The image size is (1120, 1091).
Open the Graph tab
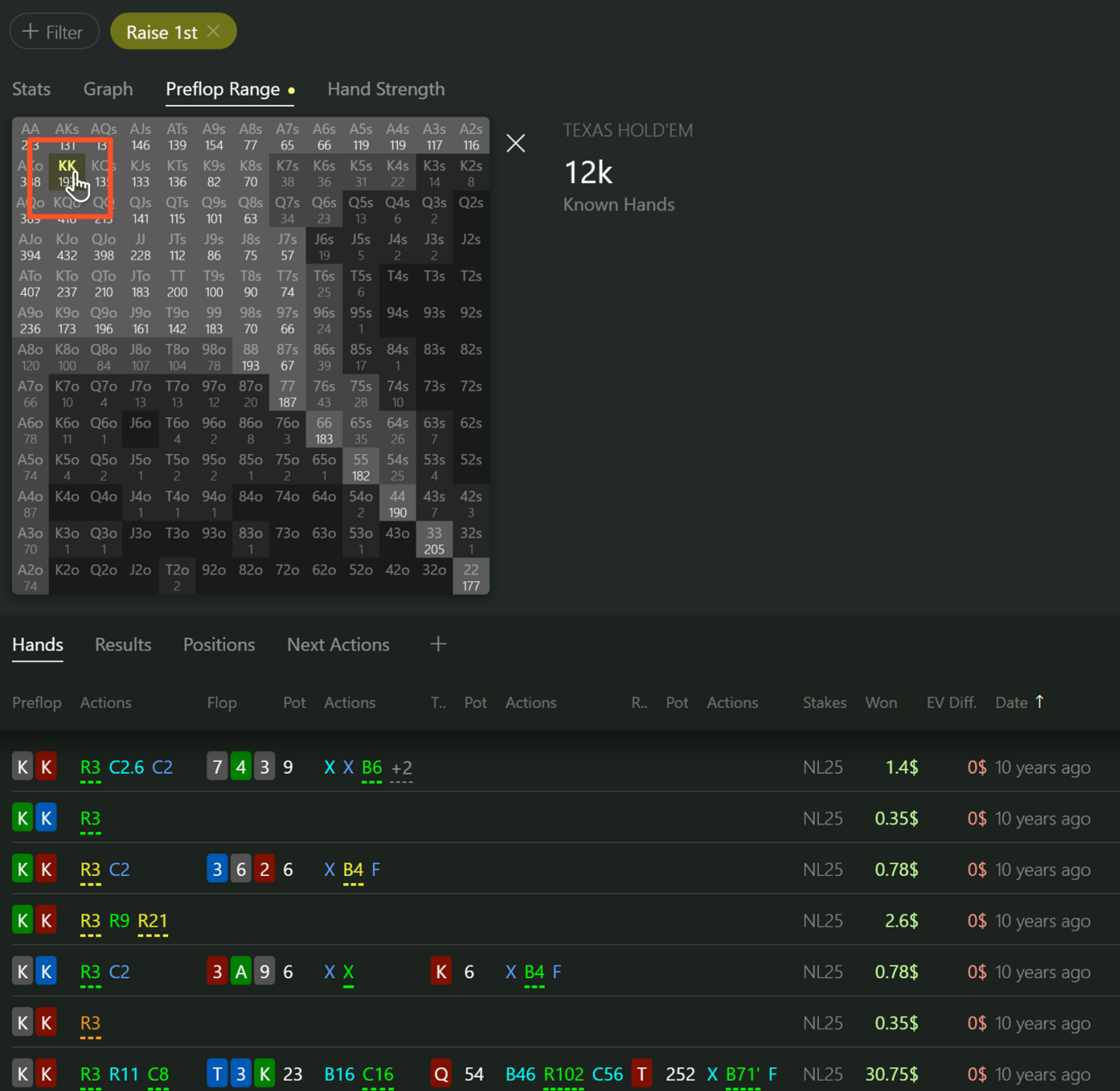(x=108, y=90)
